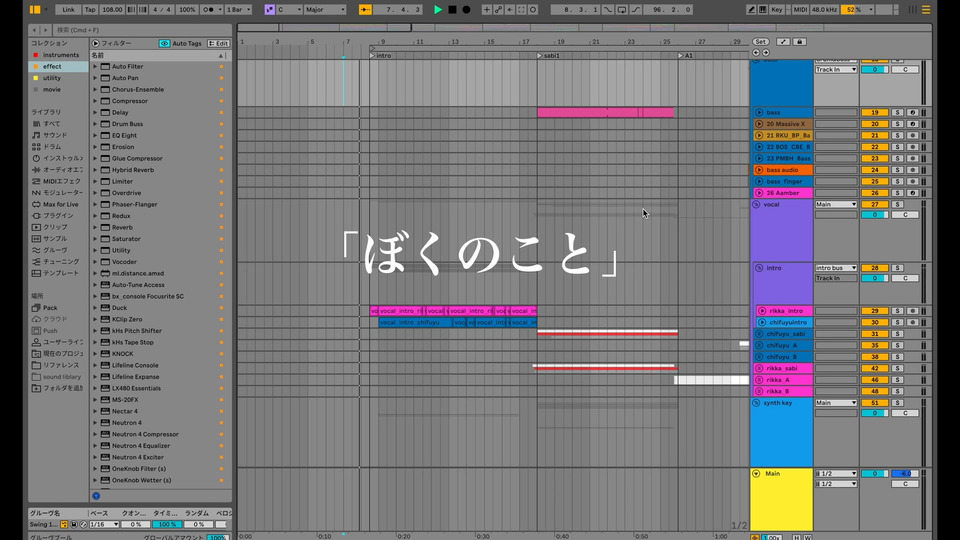Expand the Vocoder device
The height and width of the screenshot is (540, 960).
pos(95,261)
